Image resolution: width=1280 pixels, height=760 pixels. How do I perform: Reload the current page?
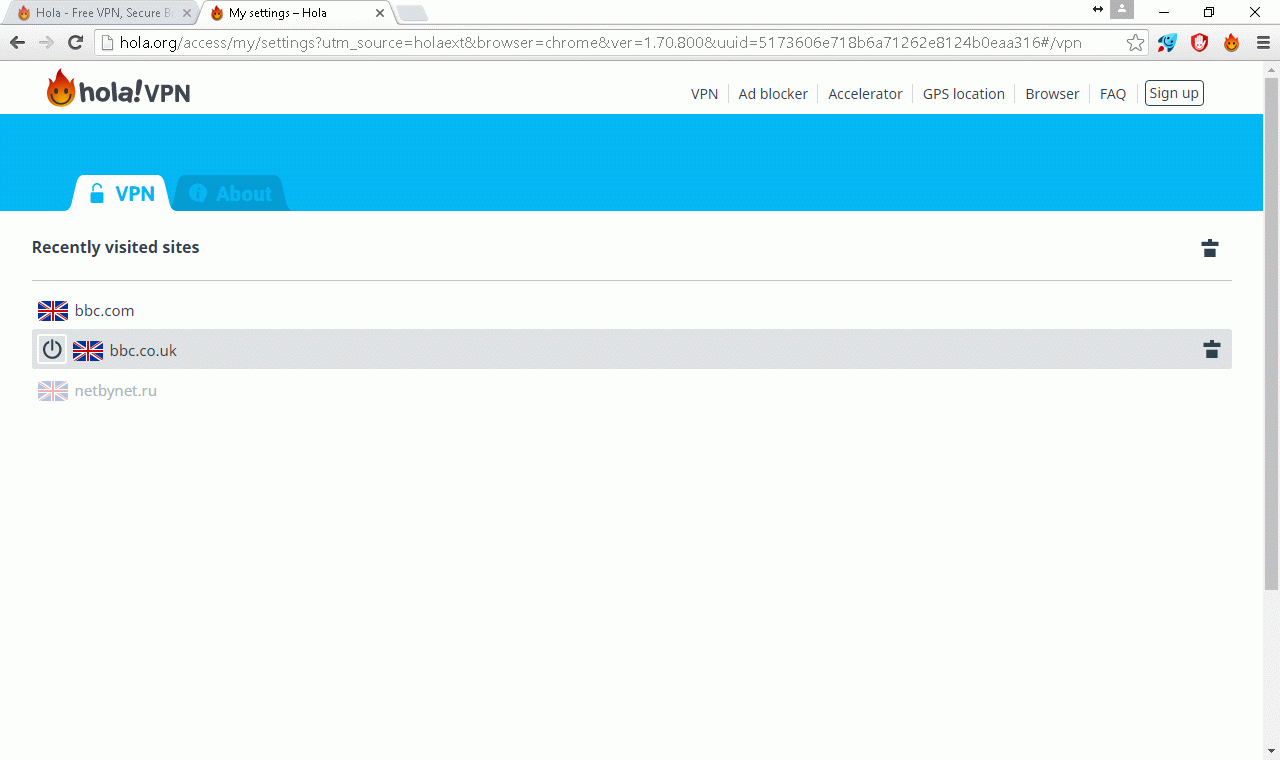coord(75,43)
